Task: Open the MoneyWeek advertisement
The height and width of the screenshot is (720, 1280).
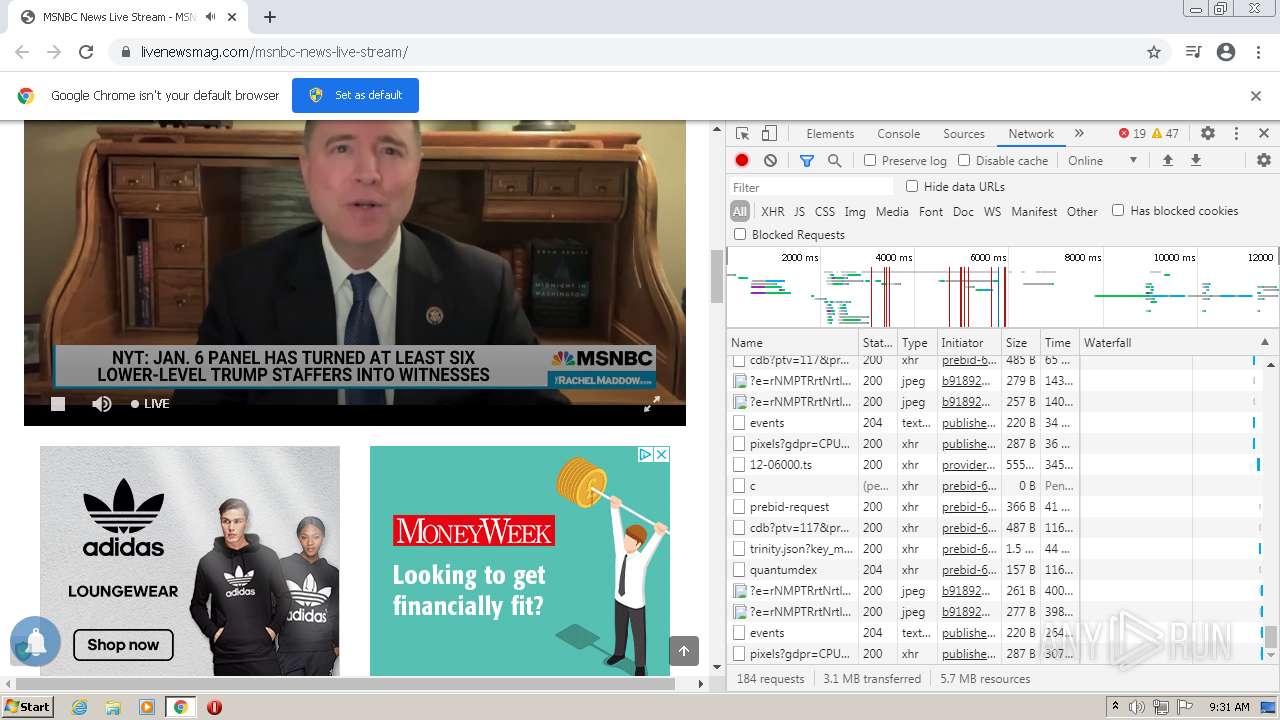Action: tap(520, 560)
